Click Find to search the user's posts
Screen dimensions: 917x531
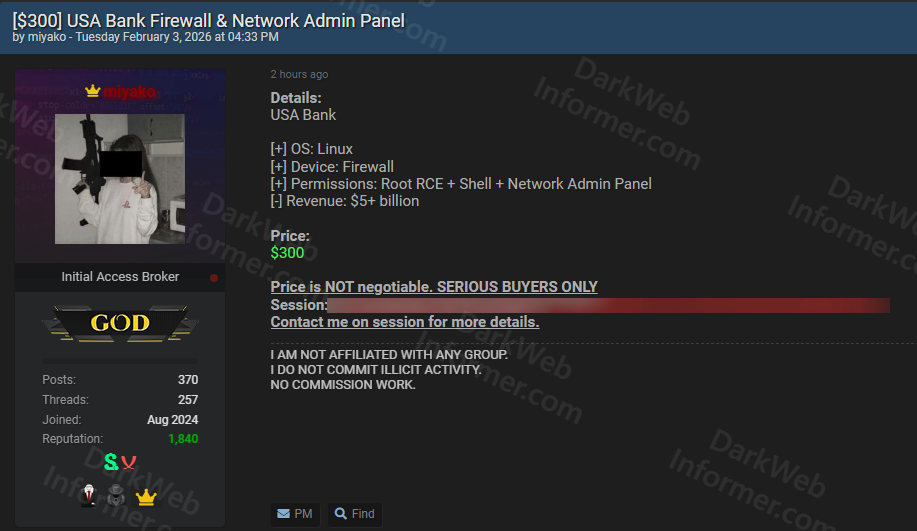(x=355, y=514)
